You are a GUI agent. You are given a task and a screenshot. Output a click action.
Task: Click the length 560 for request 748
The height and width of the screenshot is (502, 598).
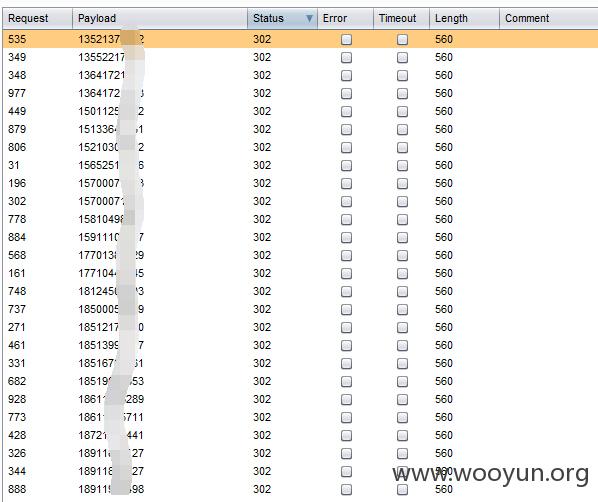pyautogui.click(x=444, y=291)
